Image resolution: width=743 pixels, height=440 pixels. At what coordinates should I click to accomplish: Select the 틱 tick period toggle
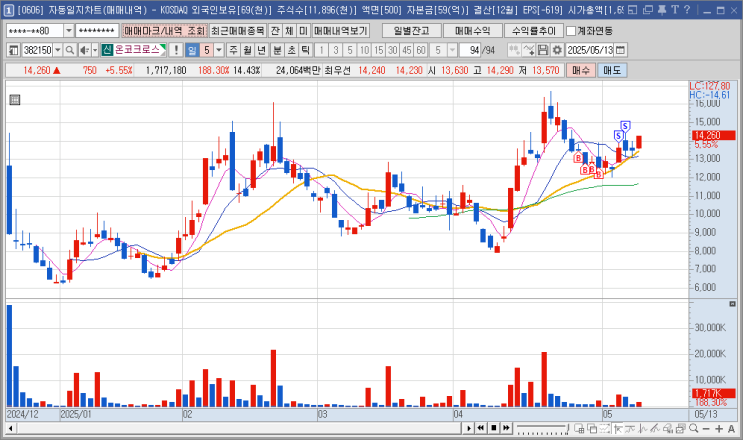point(306,50)
